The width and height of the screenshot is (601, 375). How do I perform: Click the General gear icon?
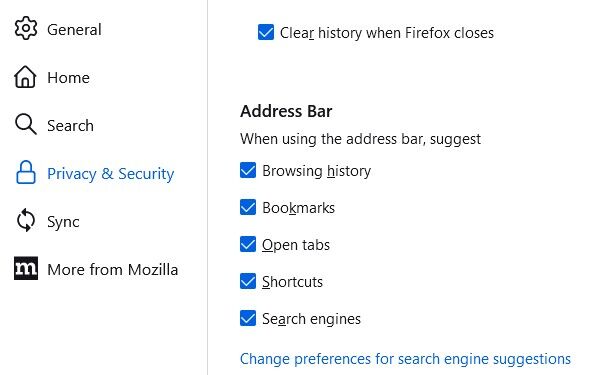click(26, 28)
